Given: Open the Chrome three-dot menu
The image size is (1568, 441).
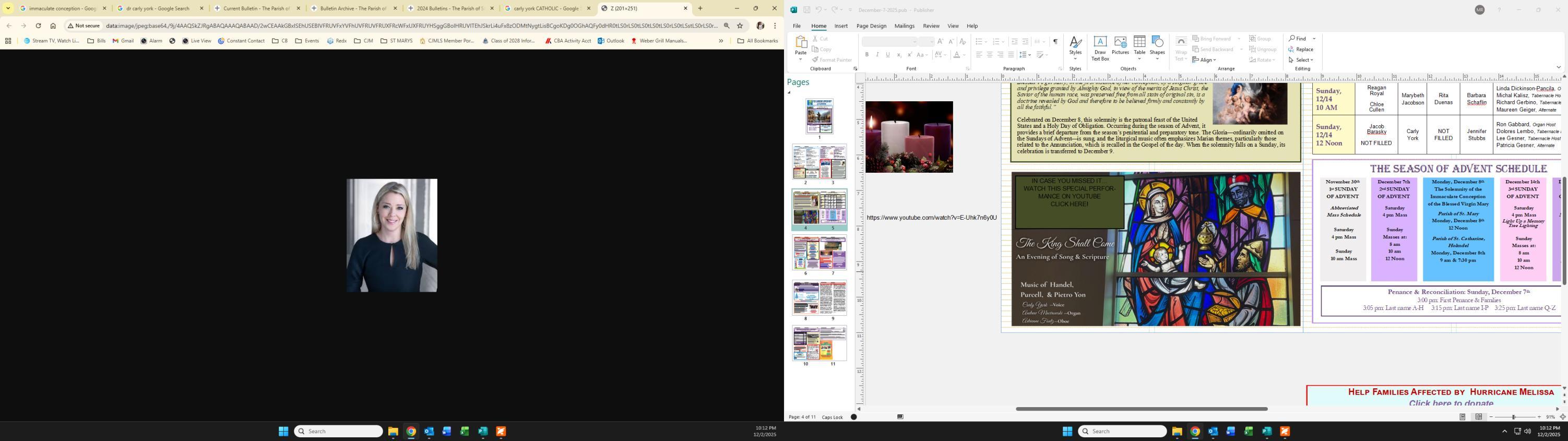Looking at the screenshot, I should point(775,26).
